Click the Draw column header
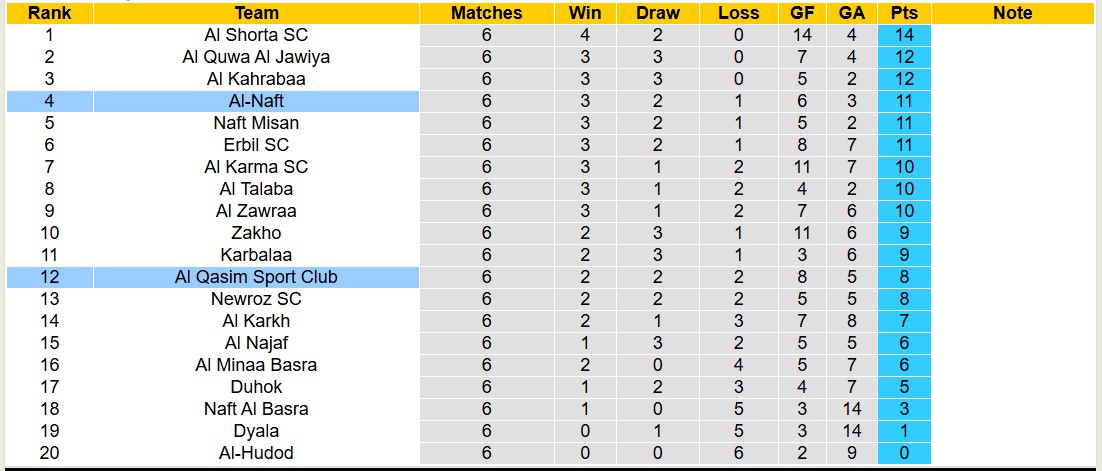1102x471 pixels. click(657, 13)
